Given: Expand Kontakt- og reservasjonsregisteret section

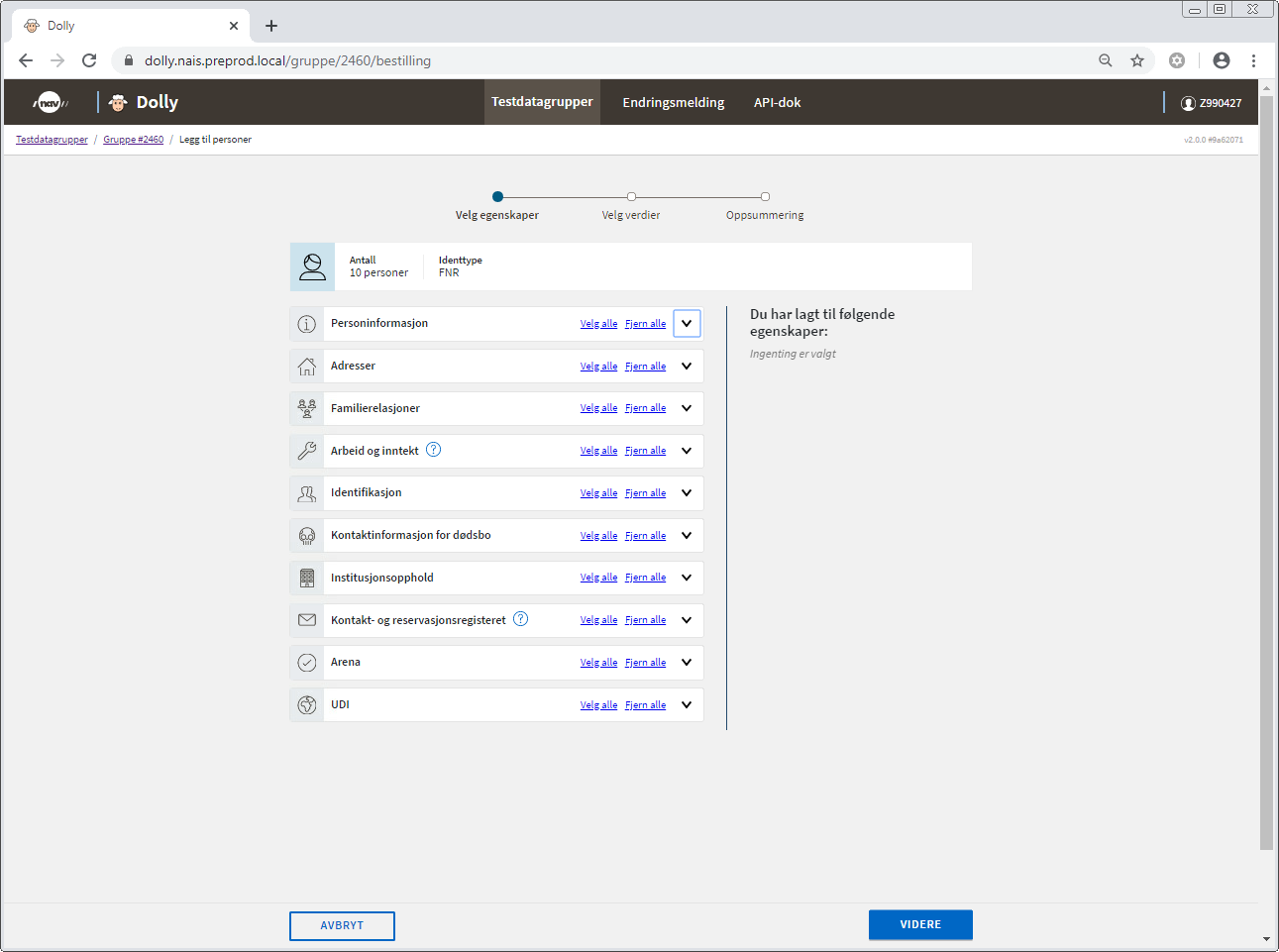Looking at the screenshot, I should [x=687, y=620].
